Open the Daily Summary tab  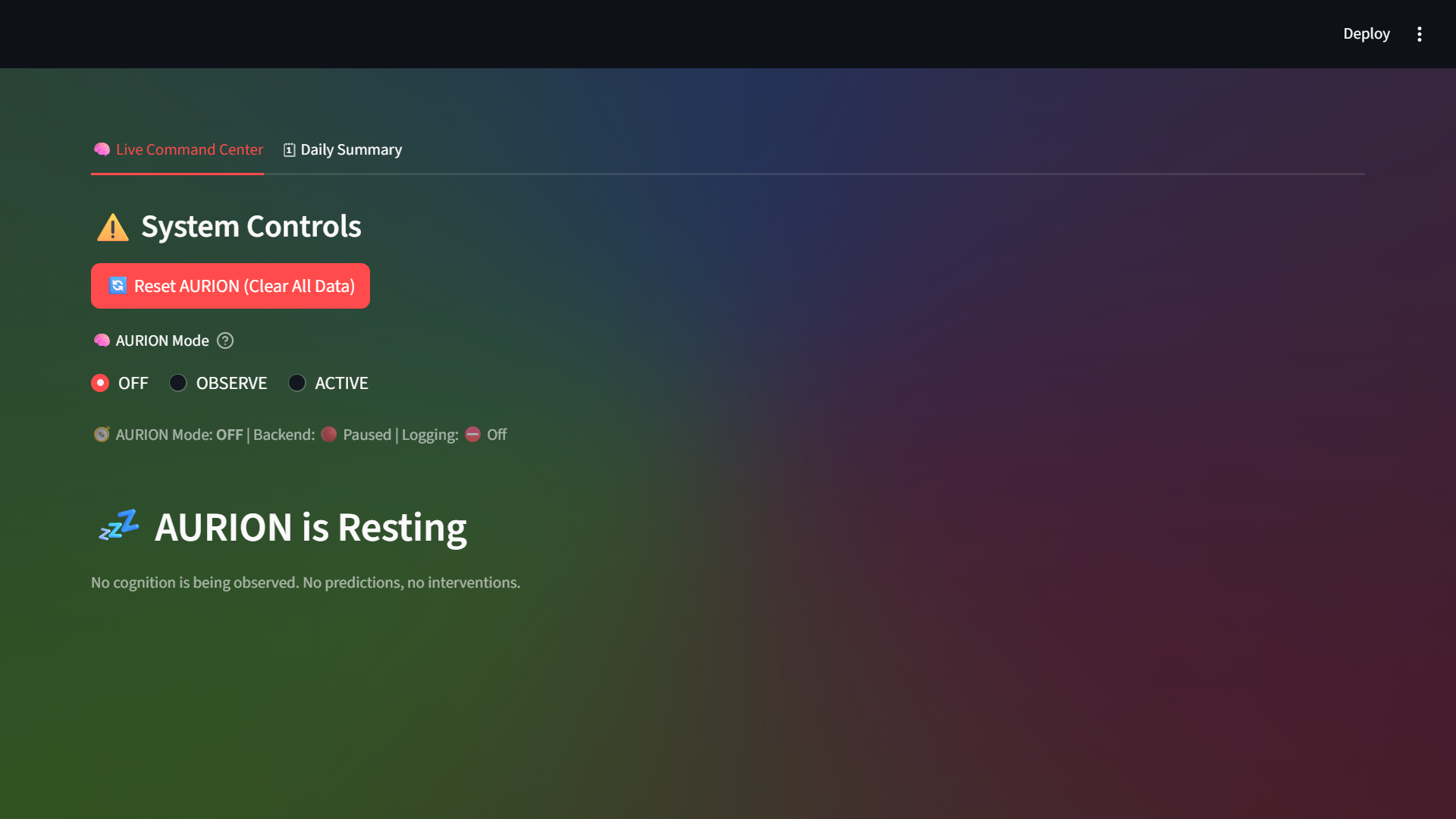[x=350, y=149]
